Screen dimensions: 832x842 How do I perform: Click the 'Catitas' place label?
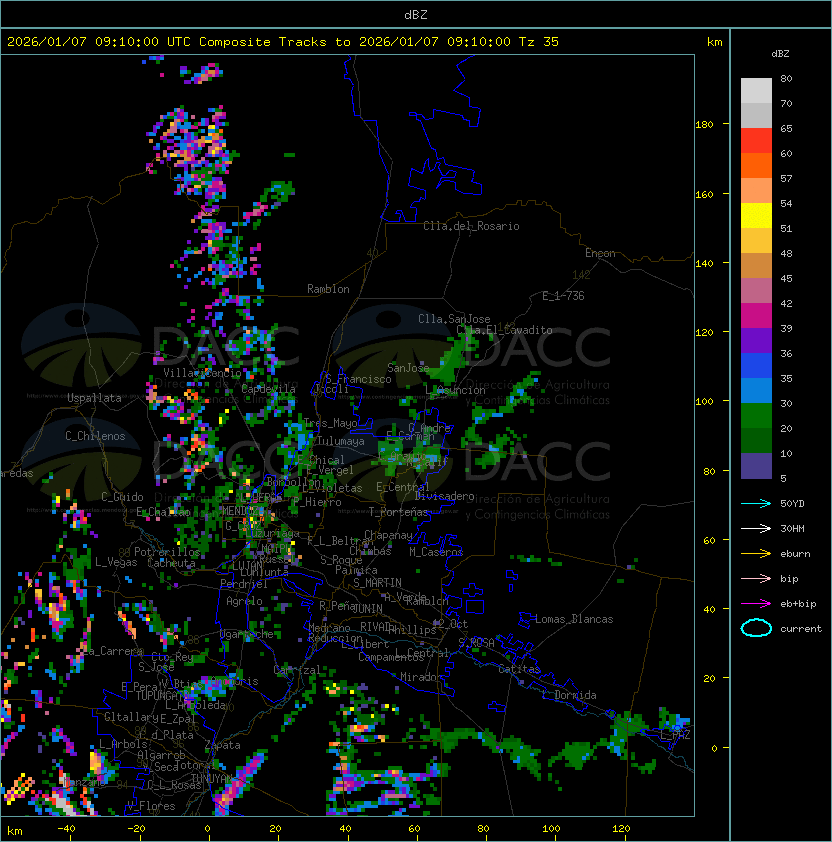click(x=519, y=669)
